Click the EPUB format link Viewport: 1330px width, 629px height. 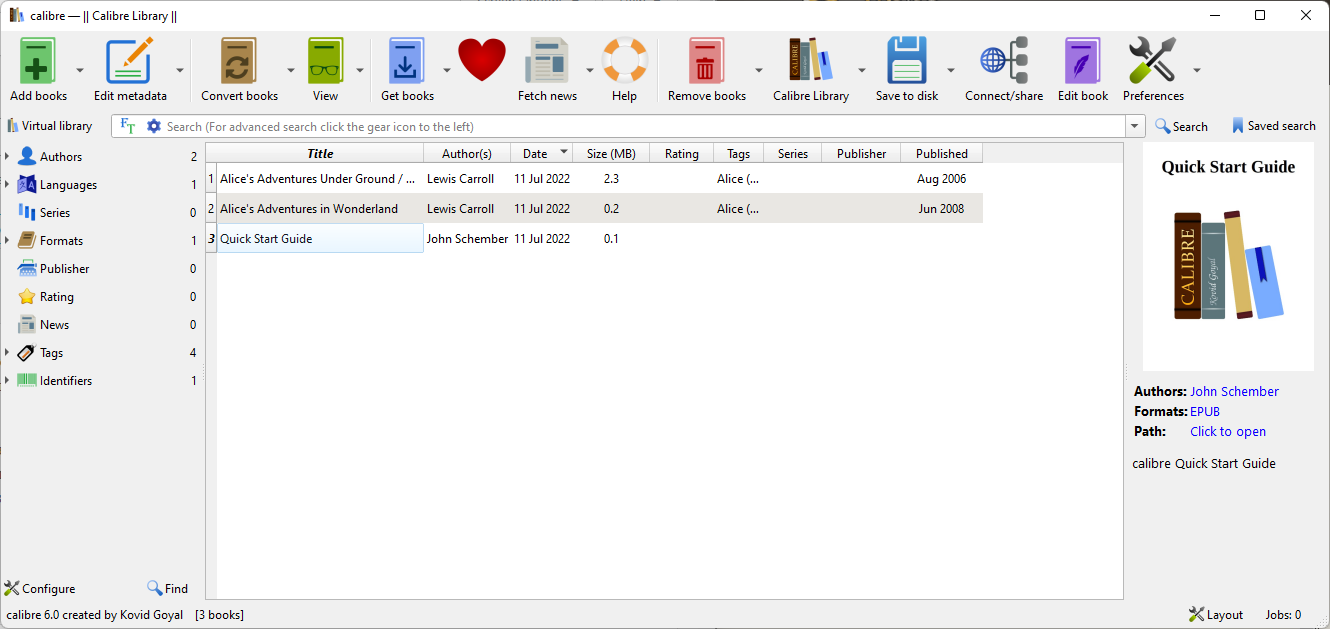(1205, 412)
